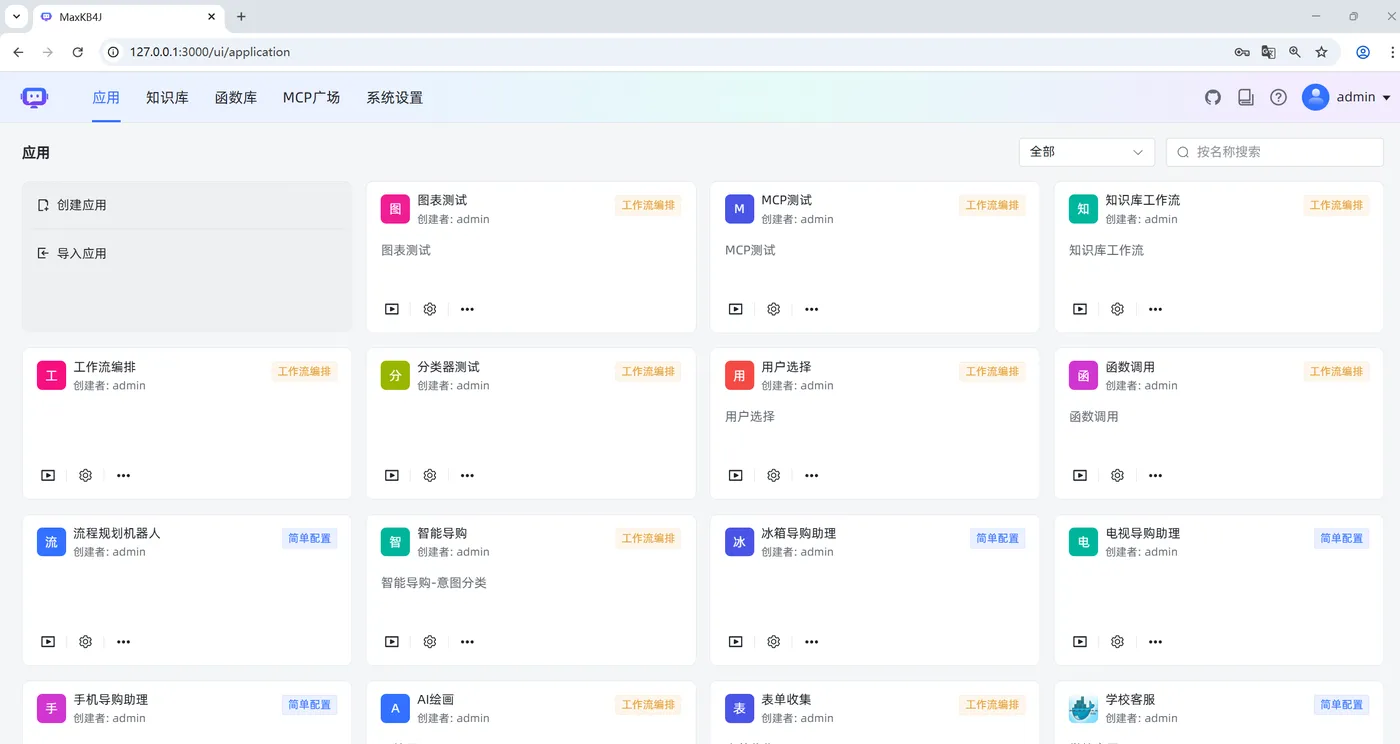The height and width of the screenshot is (744, 1400).
Task: Open the browser translate page icon
Action: [x=1268, y=52]
